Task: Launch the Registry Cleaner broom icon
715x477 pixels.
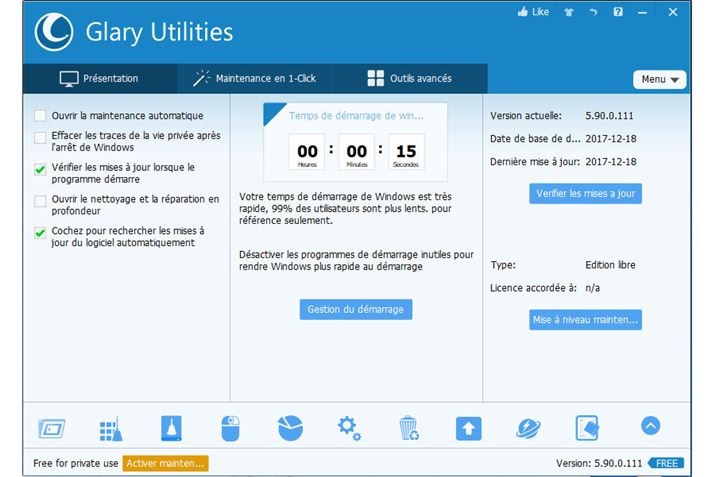Action: [x=111, y=429]
